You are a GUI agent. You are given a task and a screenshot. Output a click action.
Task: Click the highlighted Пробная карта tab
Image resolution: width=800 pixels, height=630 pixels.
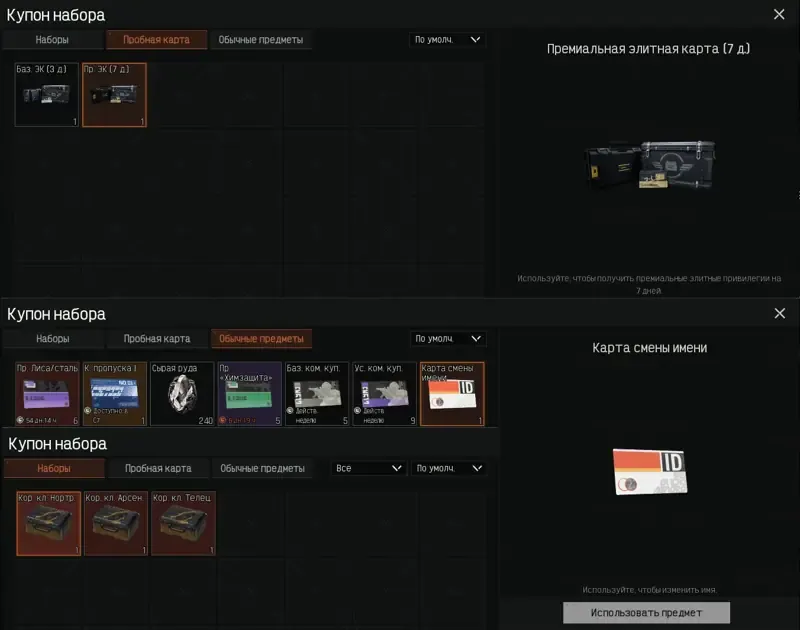[157, 40]
